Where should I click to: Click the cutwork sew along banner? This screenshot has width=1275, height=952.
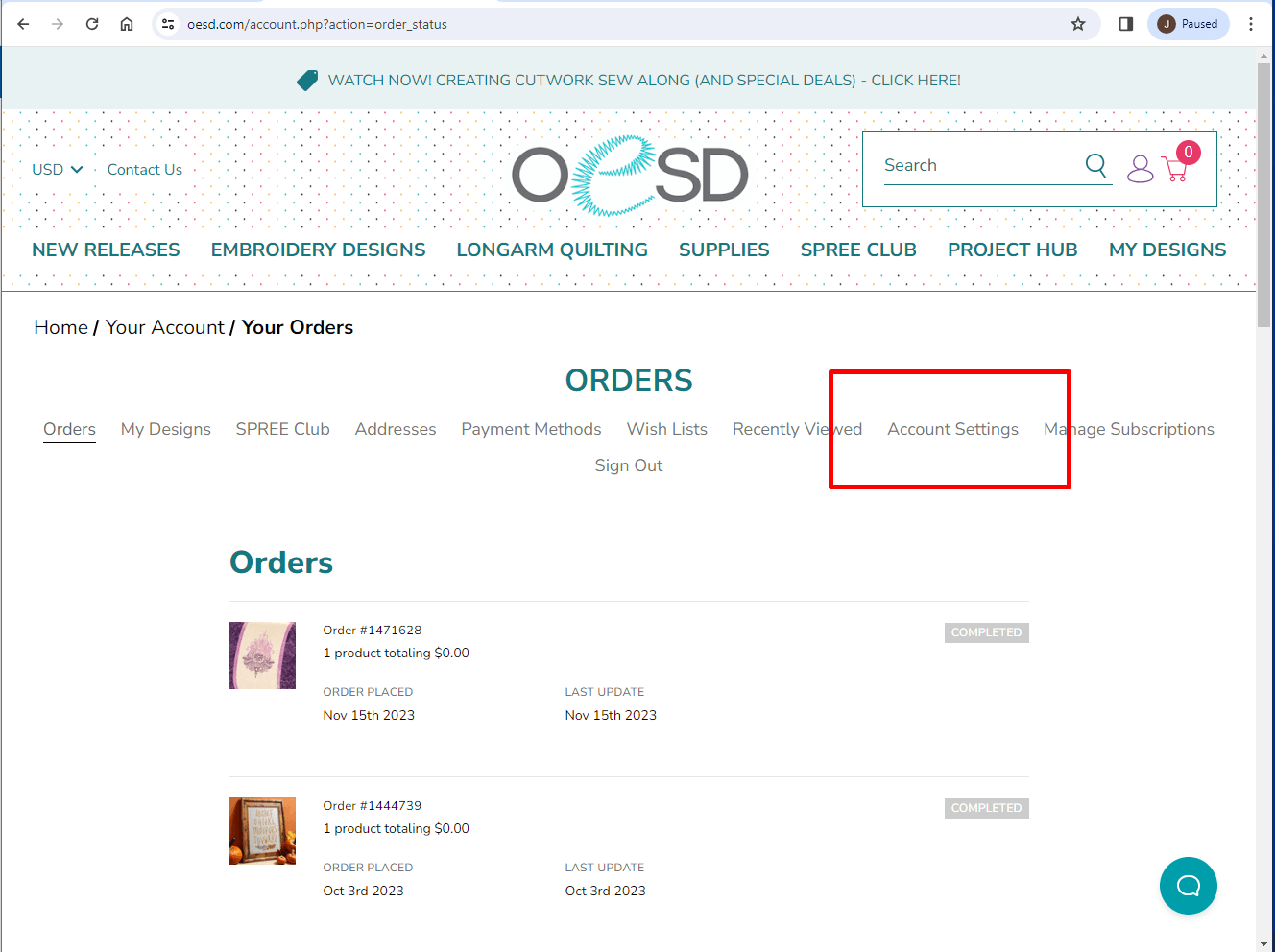click(629, 80)
